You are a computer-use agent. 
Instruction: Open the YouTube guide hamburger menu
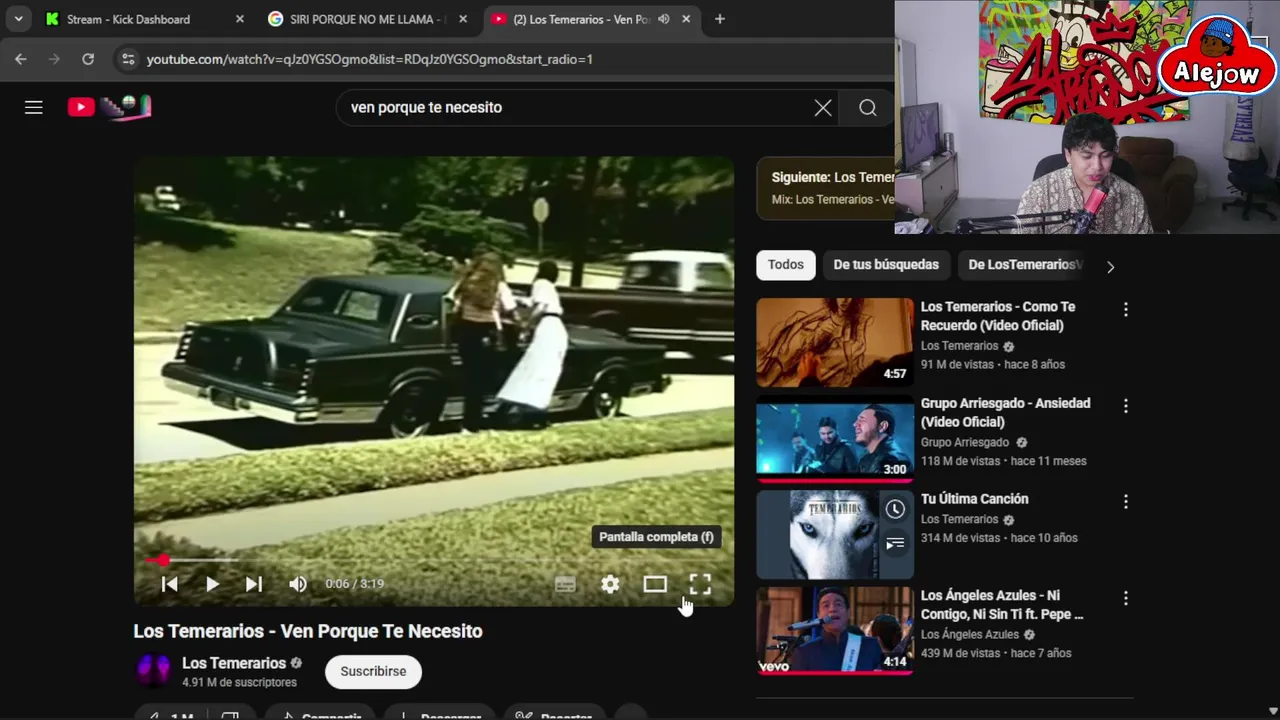click(34, 107)
